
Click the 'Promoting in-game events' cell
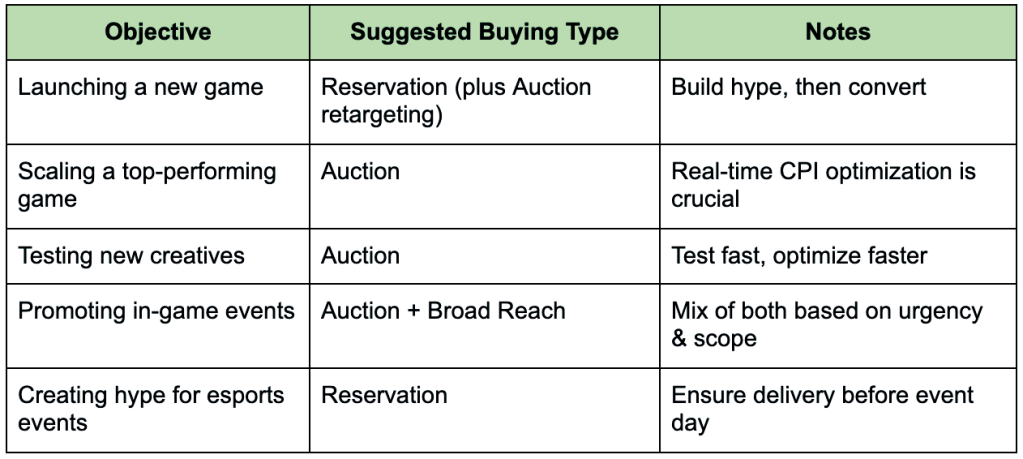(156, 311)
